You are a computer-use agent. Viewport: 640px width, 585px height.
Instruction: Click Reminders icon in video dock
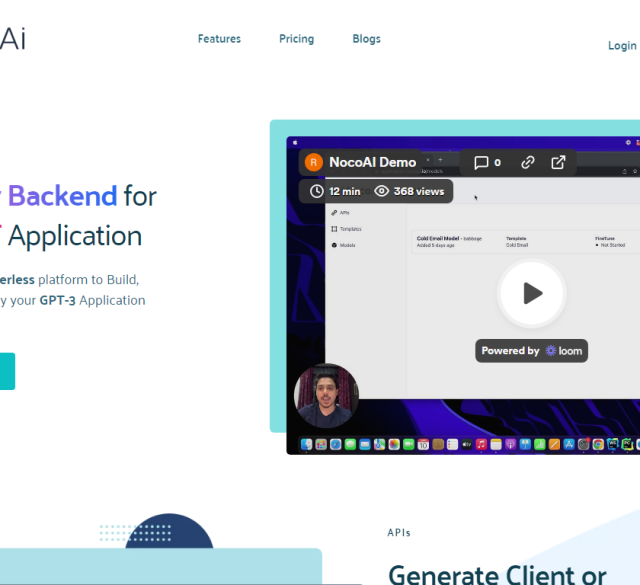click(452, 445)
